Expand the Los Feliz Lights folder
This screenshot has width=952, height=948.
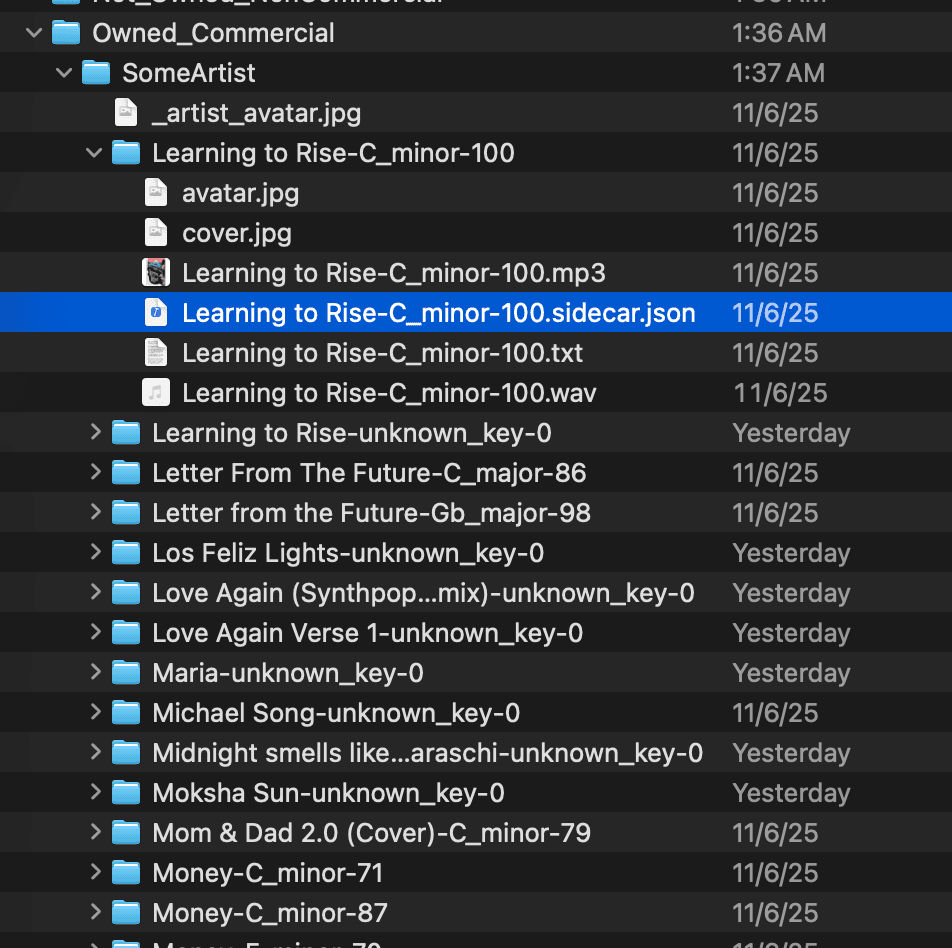coord(95,553)
